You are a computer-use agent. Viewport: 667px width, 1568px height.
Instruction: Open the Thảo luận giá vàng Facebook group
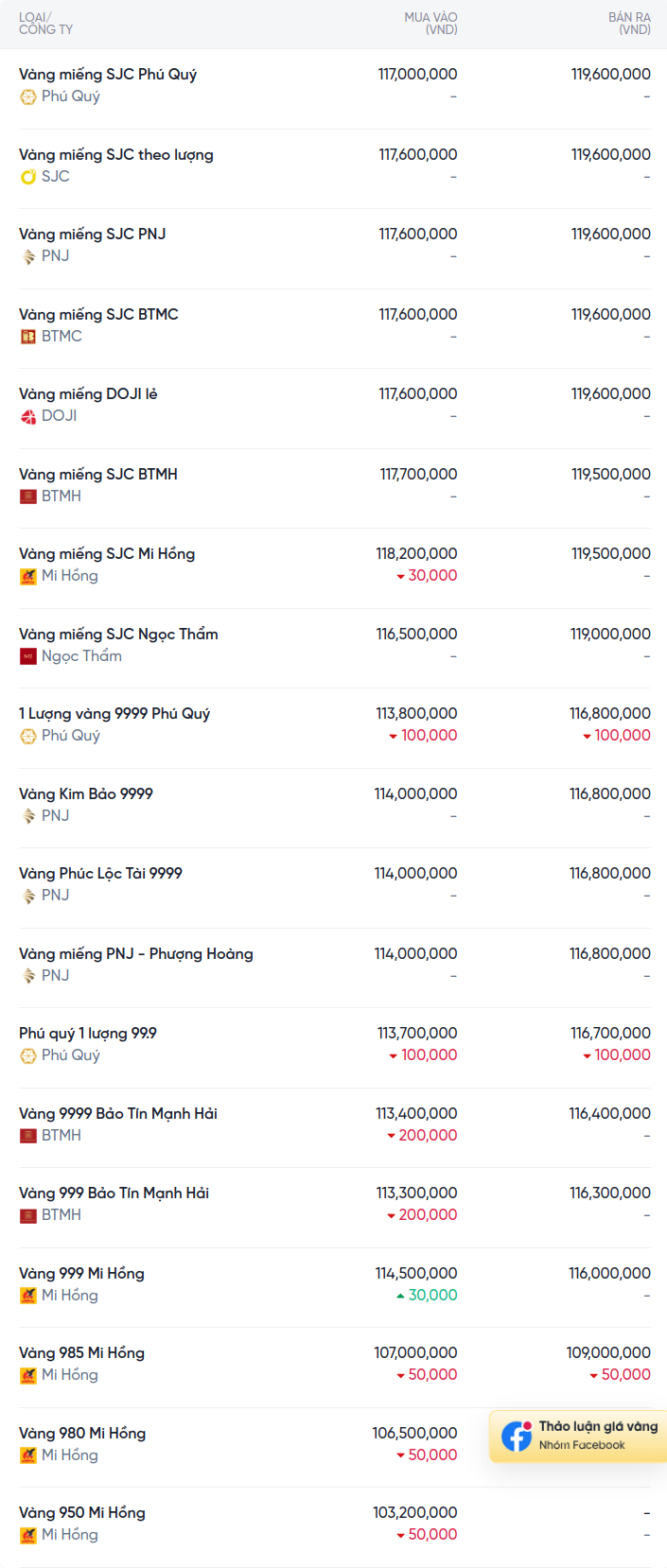(x=578, y=1436)
